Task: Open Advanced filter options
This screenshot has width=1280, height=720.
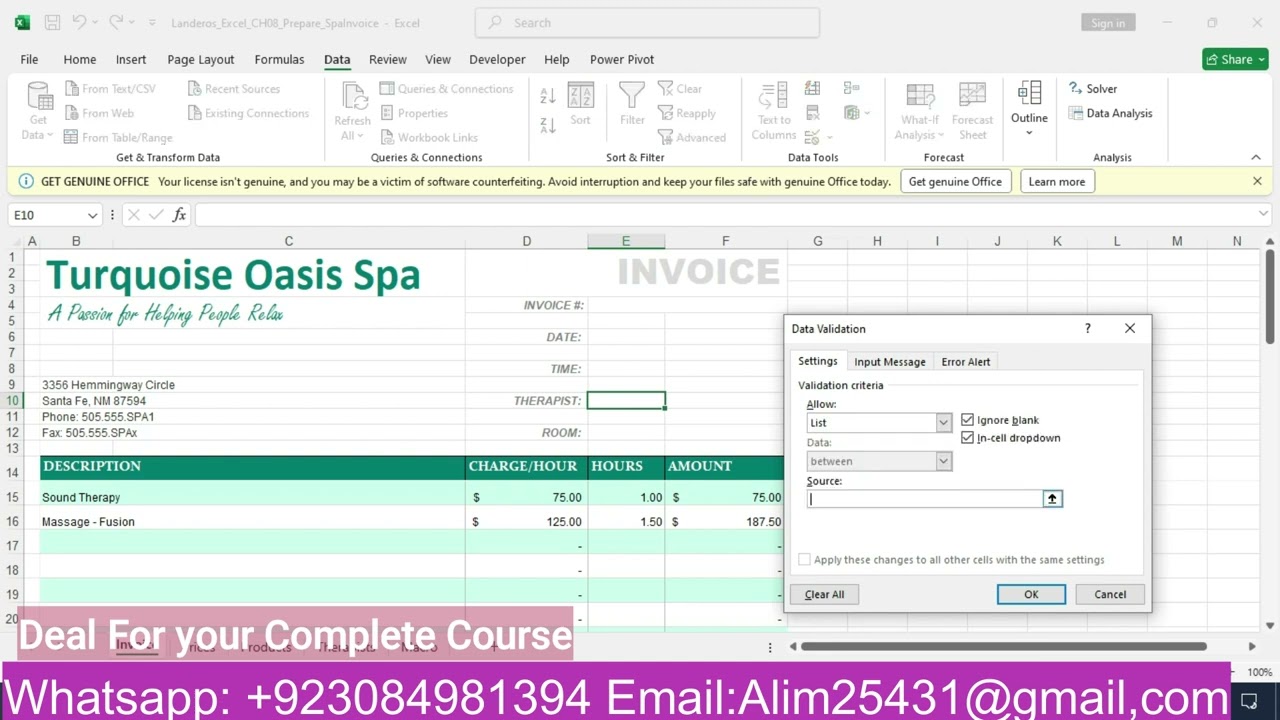Action: coord(692,137)
